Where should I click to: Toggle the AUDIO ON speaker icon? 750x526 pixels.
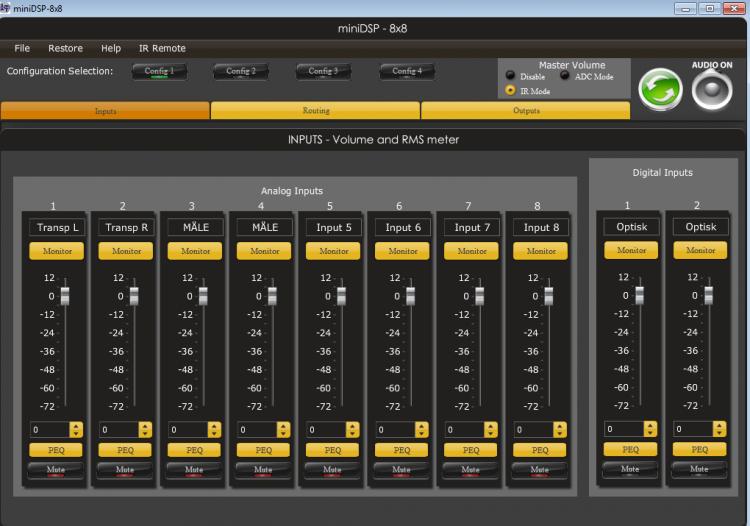point(711,90)
